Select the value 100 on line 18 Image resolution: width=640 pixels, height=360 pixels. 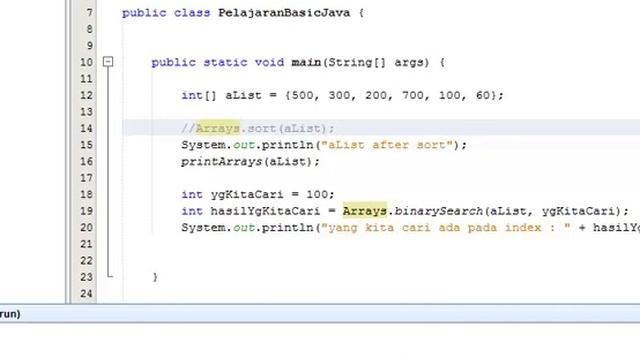point(317,194)
